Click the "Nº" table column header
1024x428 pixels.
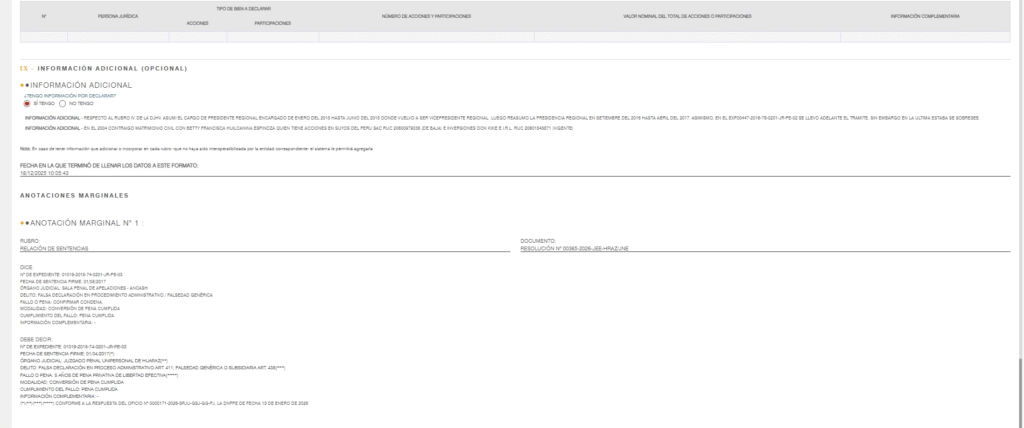pos(43,17)
